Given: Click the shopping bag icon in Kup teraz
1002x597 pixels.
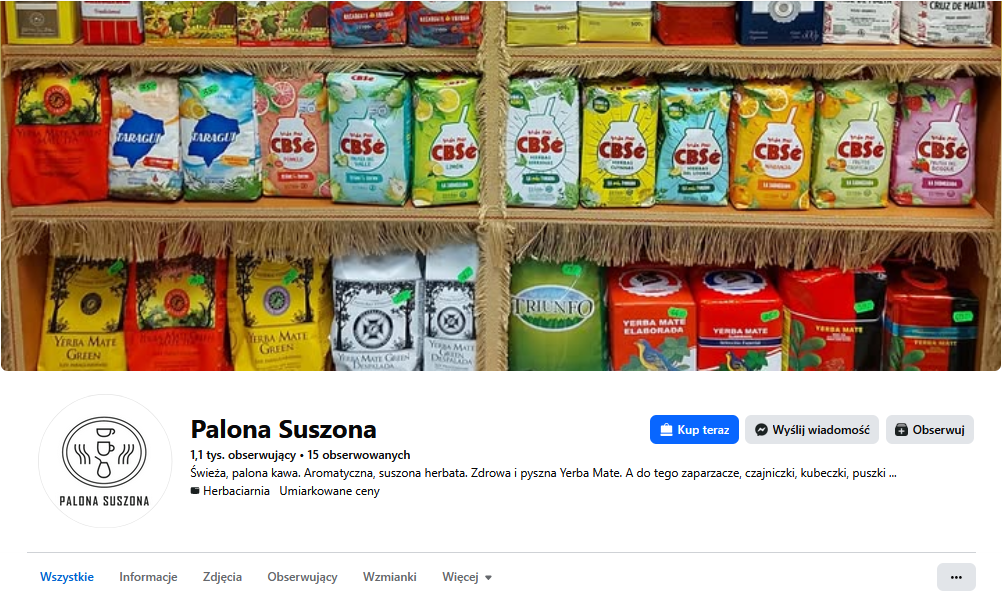Looking at the screenshot, I should click(666, 430).
